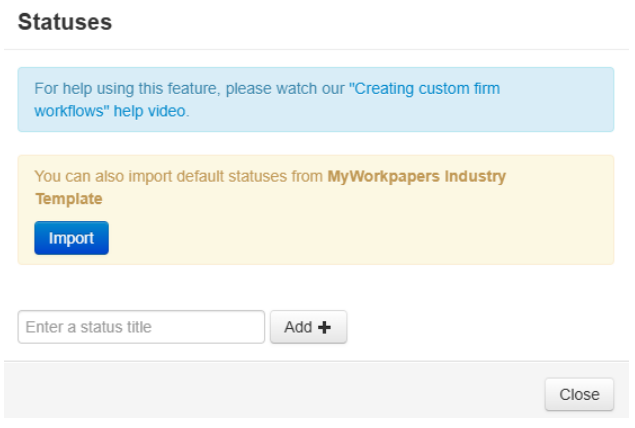
Task: Focus the 'Enter a status title' field
Action: [x=141, y=327]
